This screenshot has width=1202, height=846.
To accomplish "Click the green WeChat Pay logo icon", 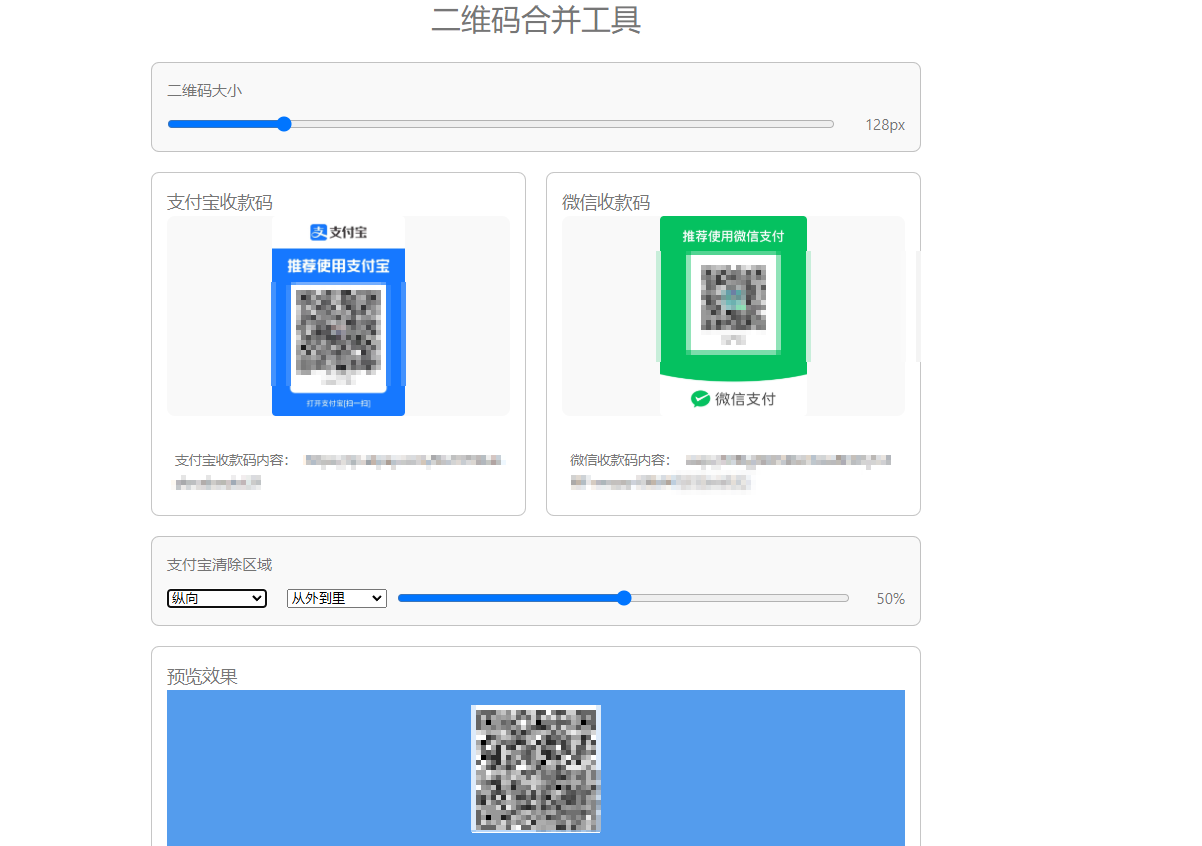I will tap(700, 399).
